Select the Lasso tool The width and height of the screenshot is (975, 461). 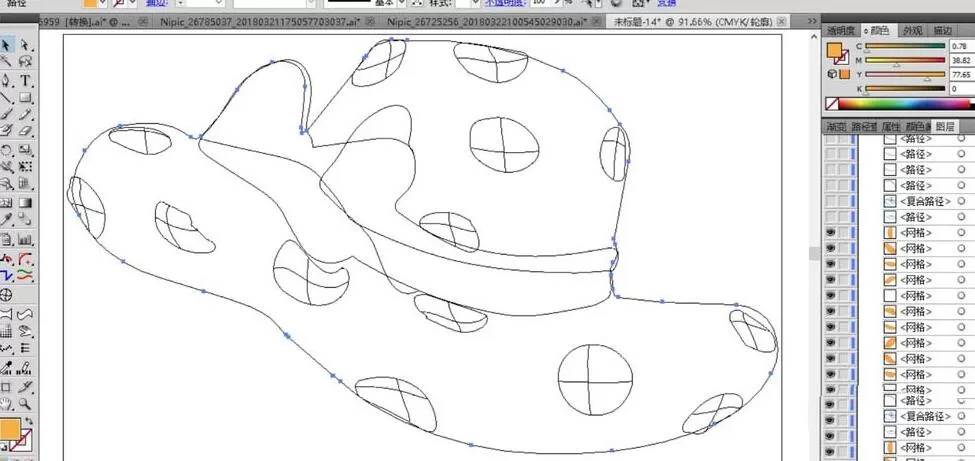point(25,61)
